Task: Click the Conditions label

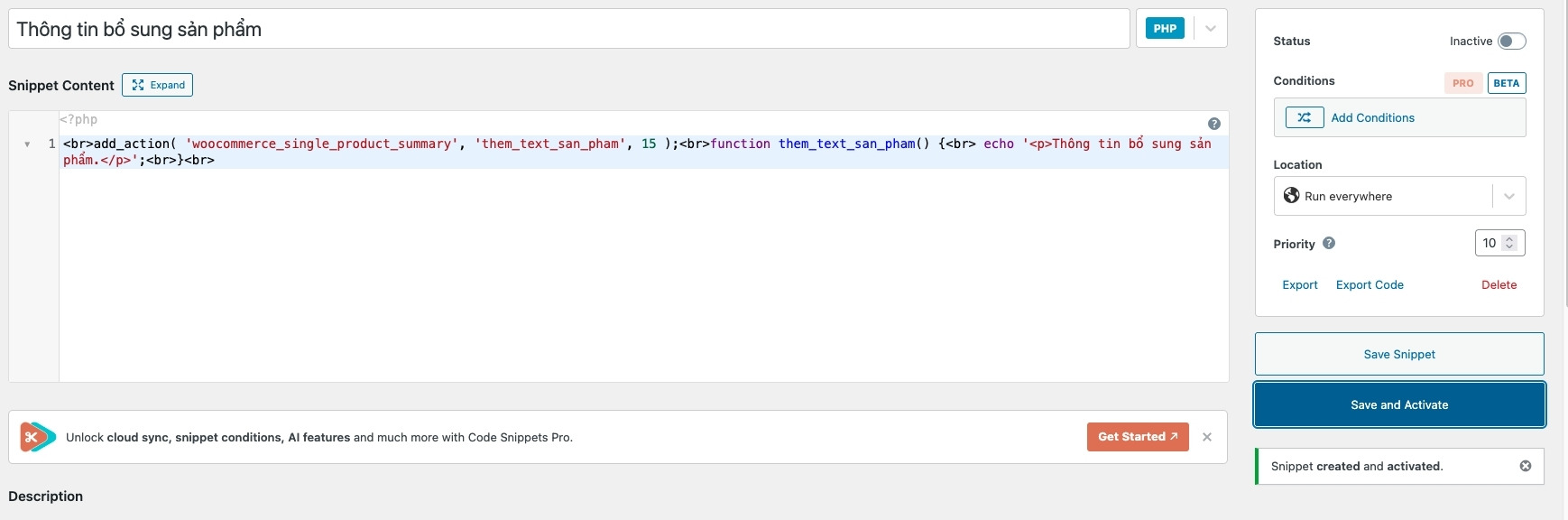Action: 1304,81
